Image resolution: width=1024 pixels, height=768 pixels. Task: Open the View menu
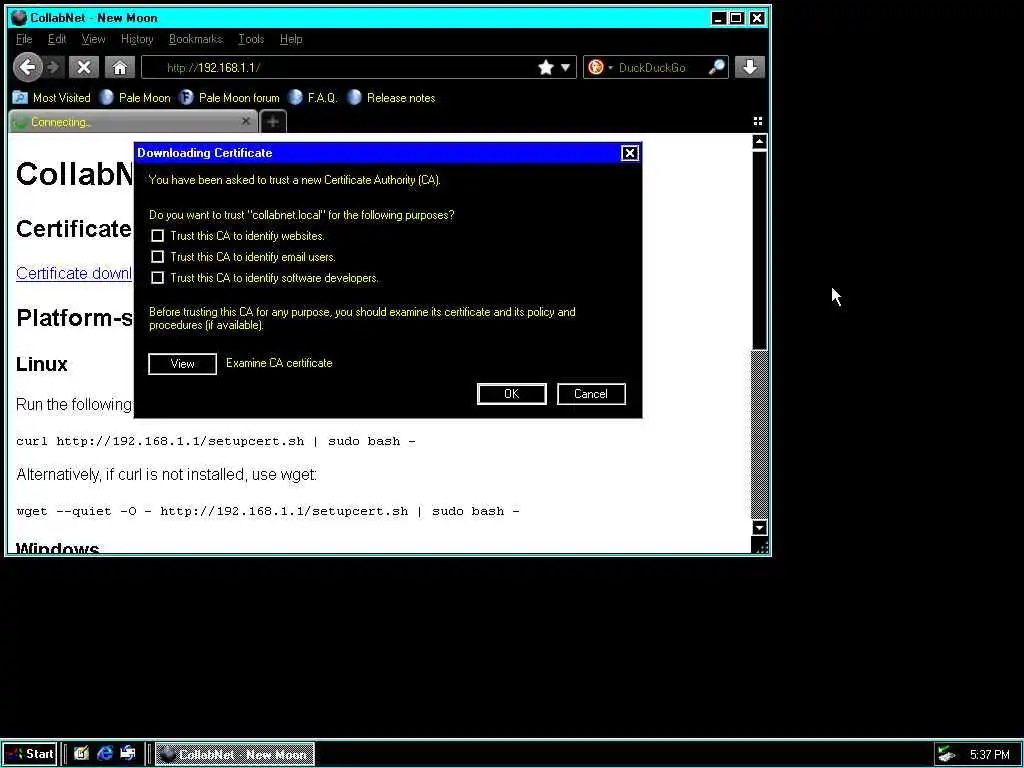click(93, 39)
